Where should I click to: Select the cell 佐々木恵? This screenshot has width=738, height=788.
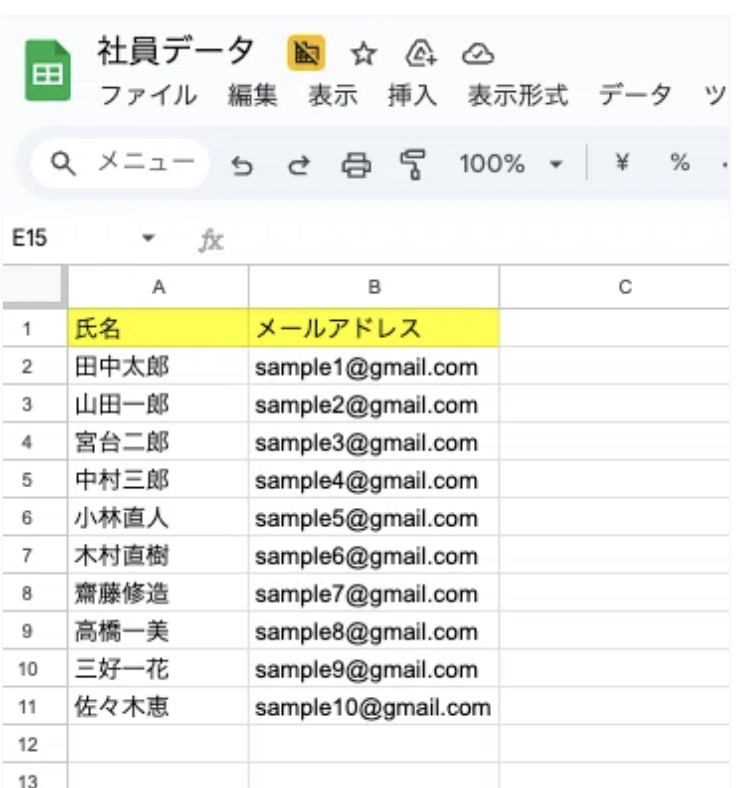pos(158,707)
